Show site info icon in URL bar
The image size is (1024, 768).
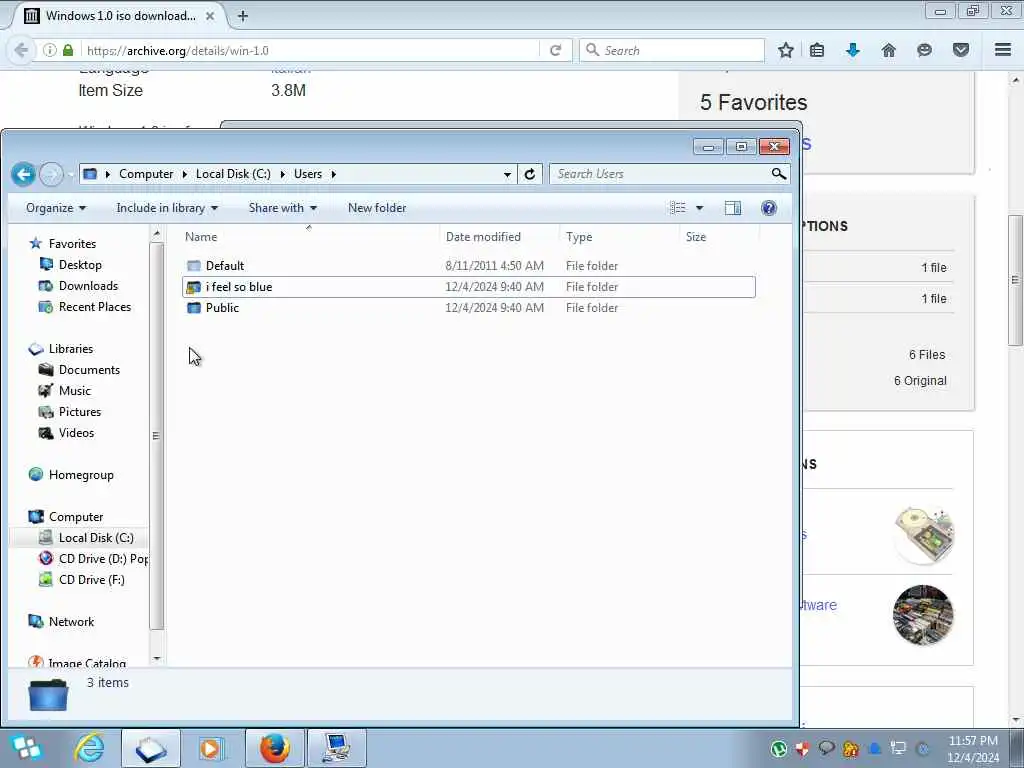click(50, 50)
